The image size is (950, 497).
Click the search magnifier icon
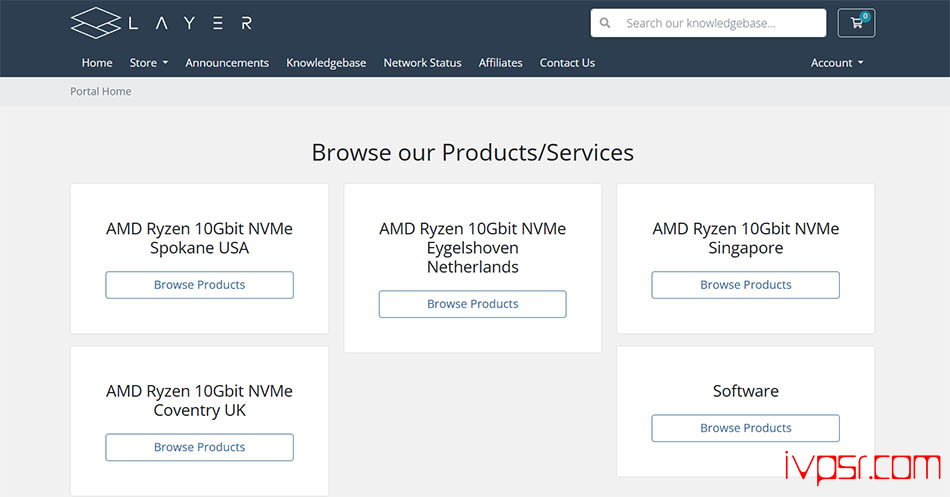[x=605, y=23]
